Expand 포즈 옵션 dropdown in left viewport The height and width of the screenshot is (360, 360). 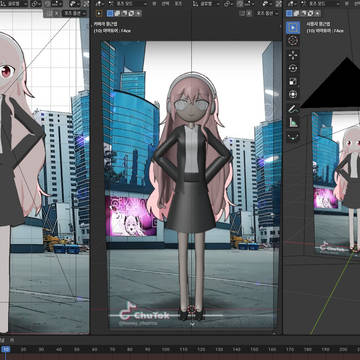(x=75, y=13)
